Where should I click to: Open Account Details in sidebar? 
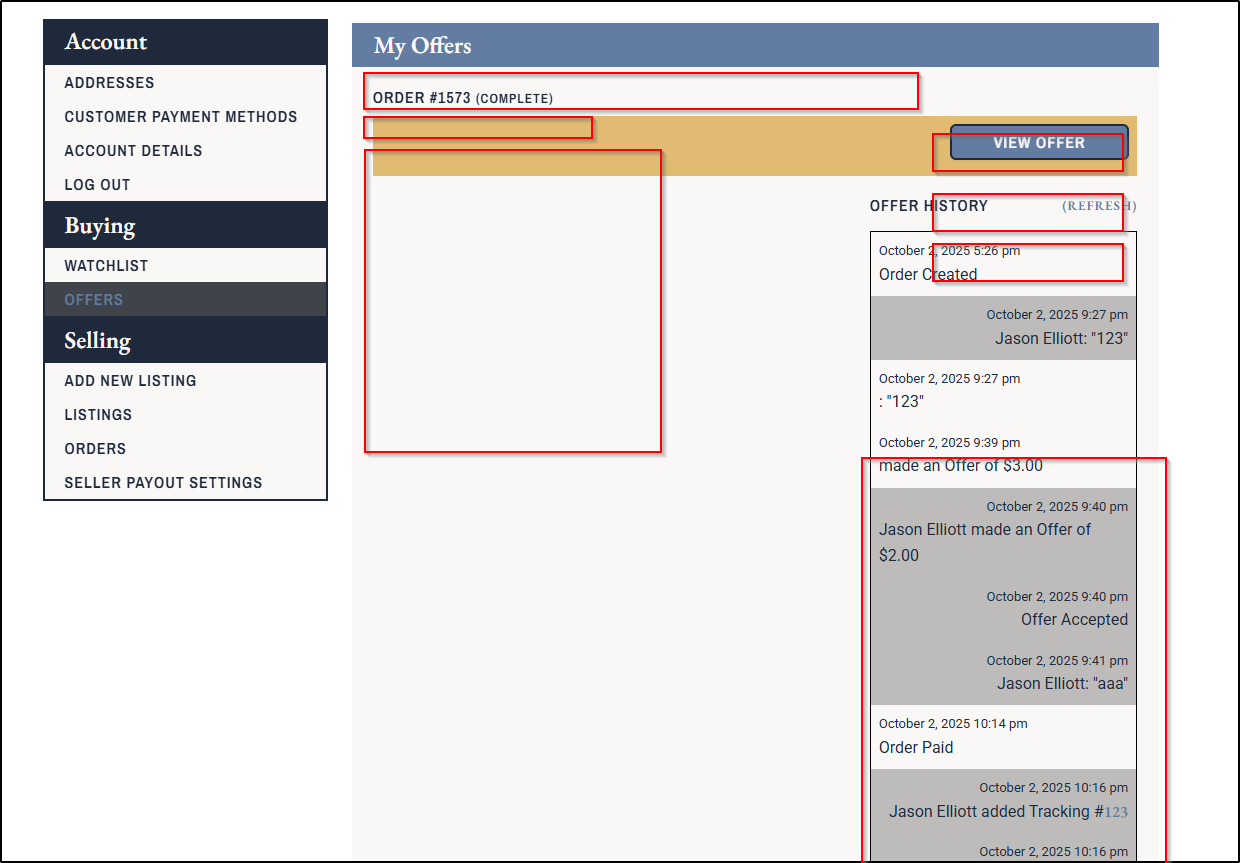click(133, 151)
